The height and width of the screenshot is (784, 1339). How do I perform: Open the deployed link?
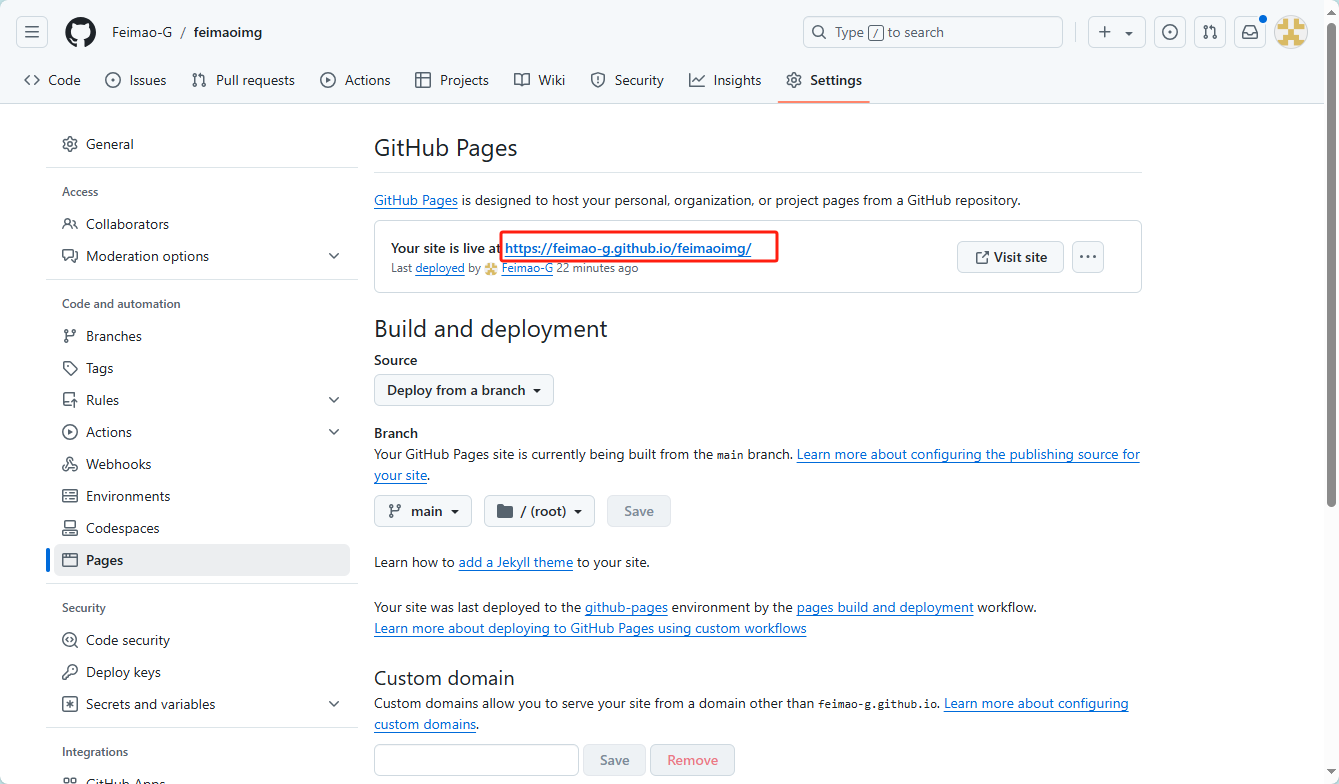440,268
